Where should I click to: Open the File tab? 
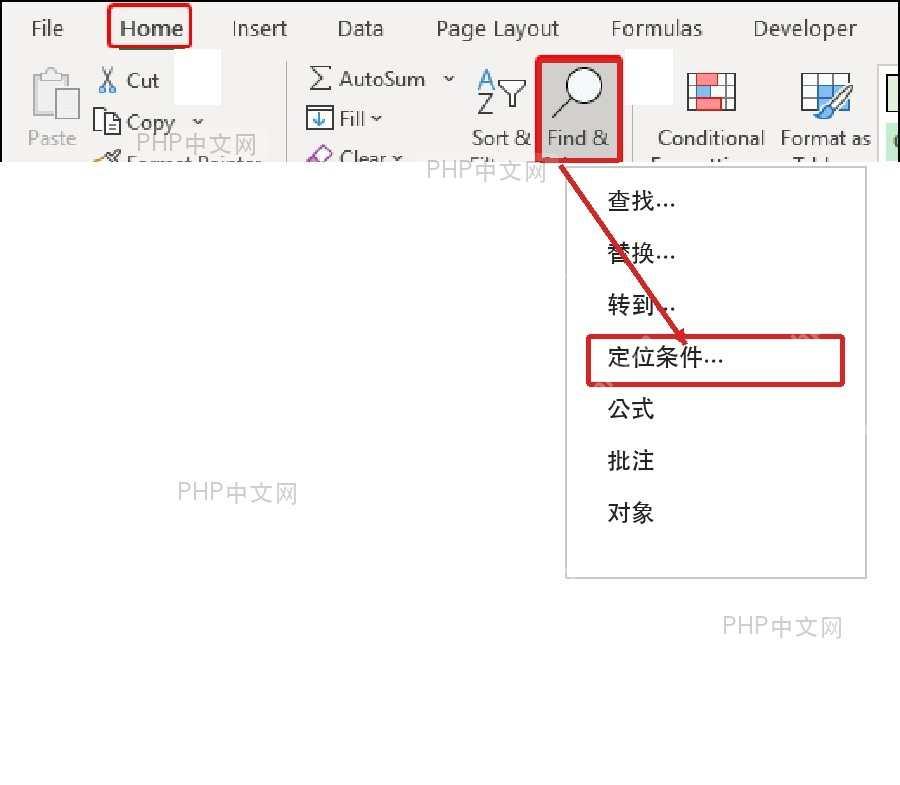click(x=47, y=28)
